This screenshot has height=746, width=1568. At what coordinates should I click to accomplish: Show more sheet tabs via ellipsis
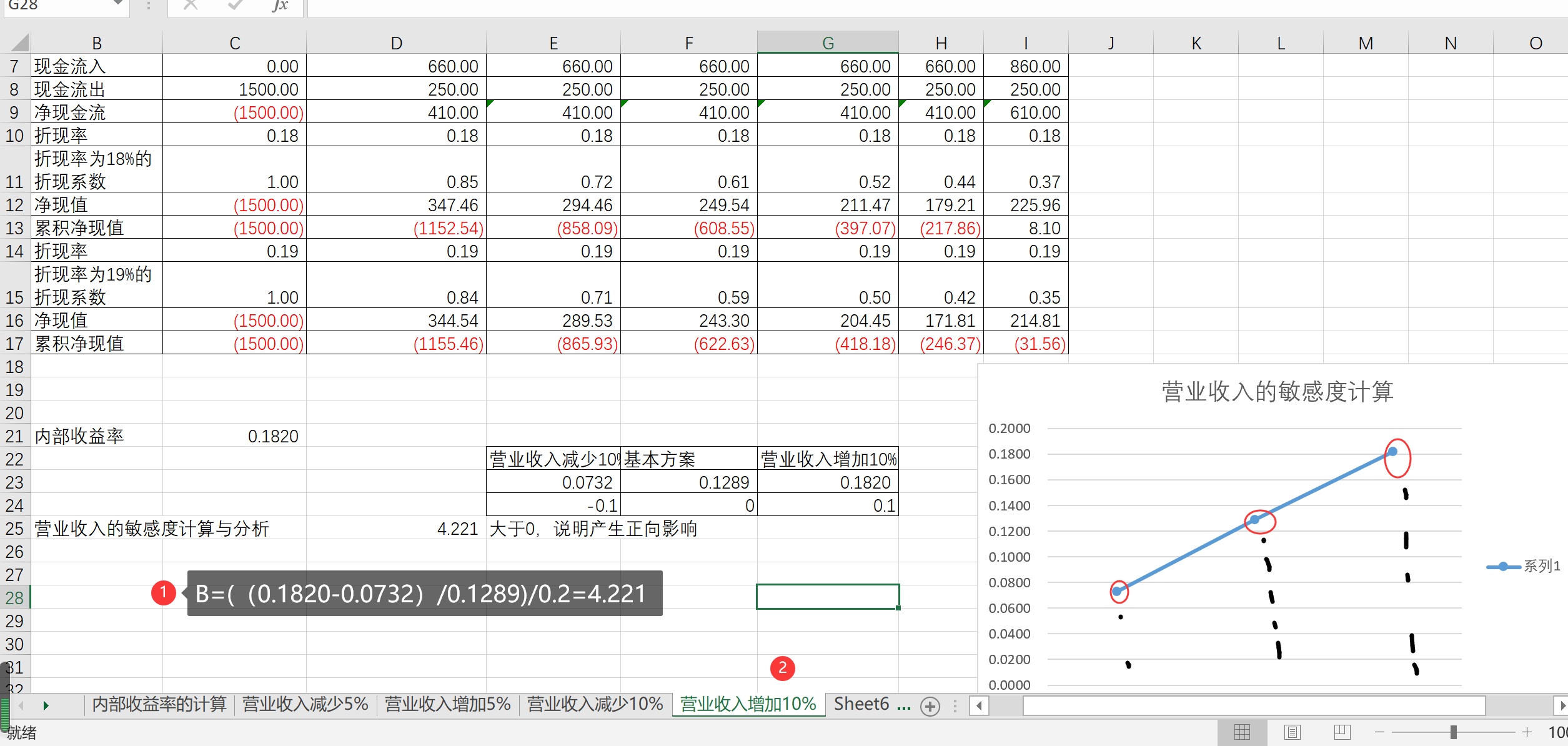click(x=904, y=706)
